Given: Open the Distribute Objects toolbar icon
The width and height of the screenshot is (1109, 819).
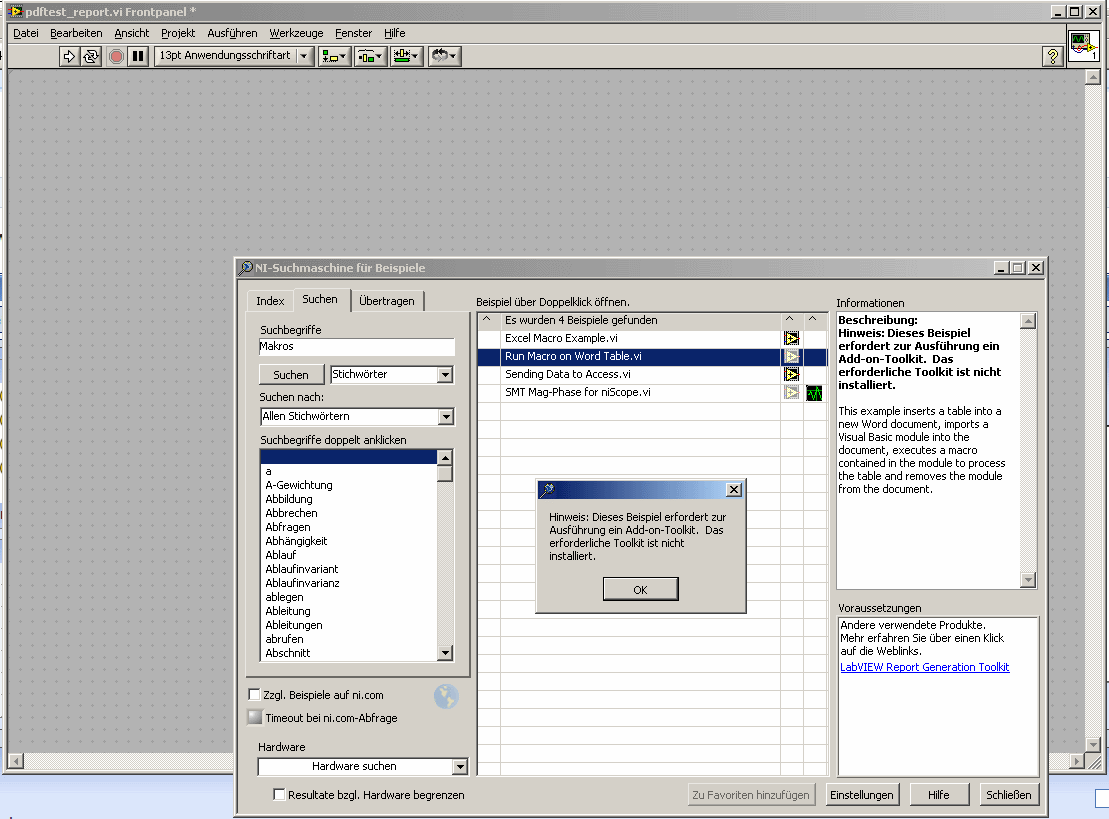Looking at the screenshot, I should 370,56.
